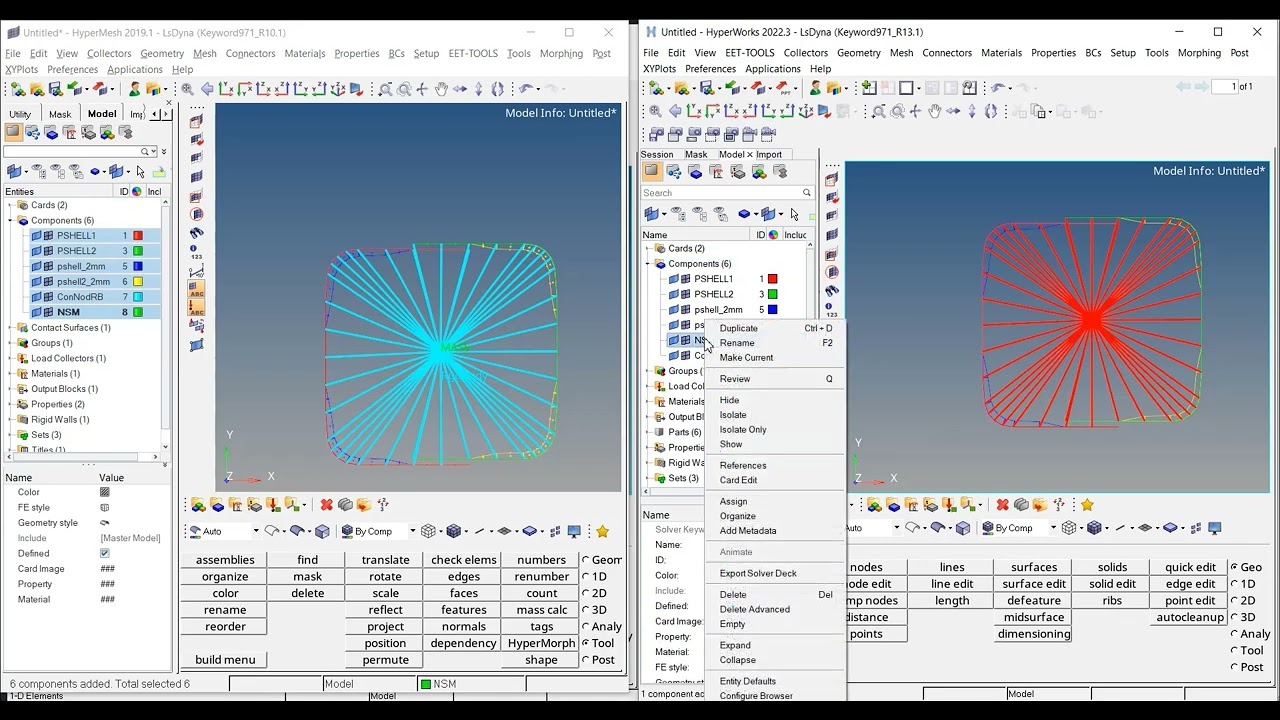Choose Card Edit in the context menu
The image size is (1280, 720).
(738, 480)
